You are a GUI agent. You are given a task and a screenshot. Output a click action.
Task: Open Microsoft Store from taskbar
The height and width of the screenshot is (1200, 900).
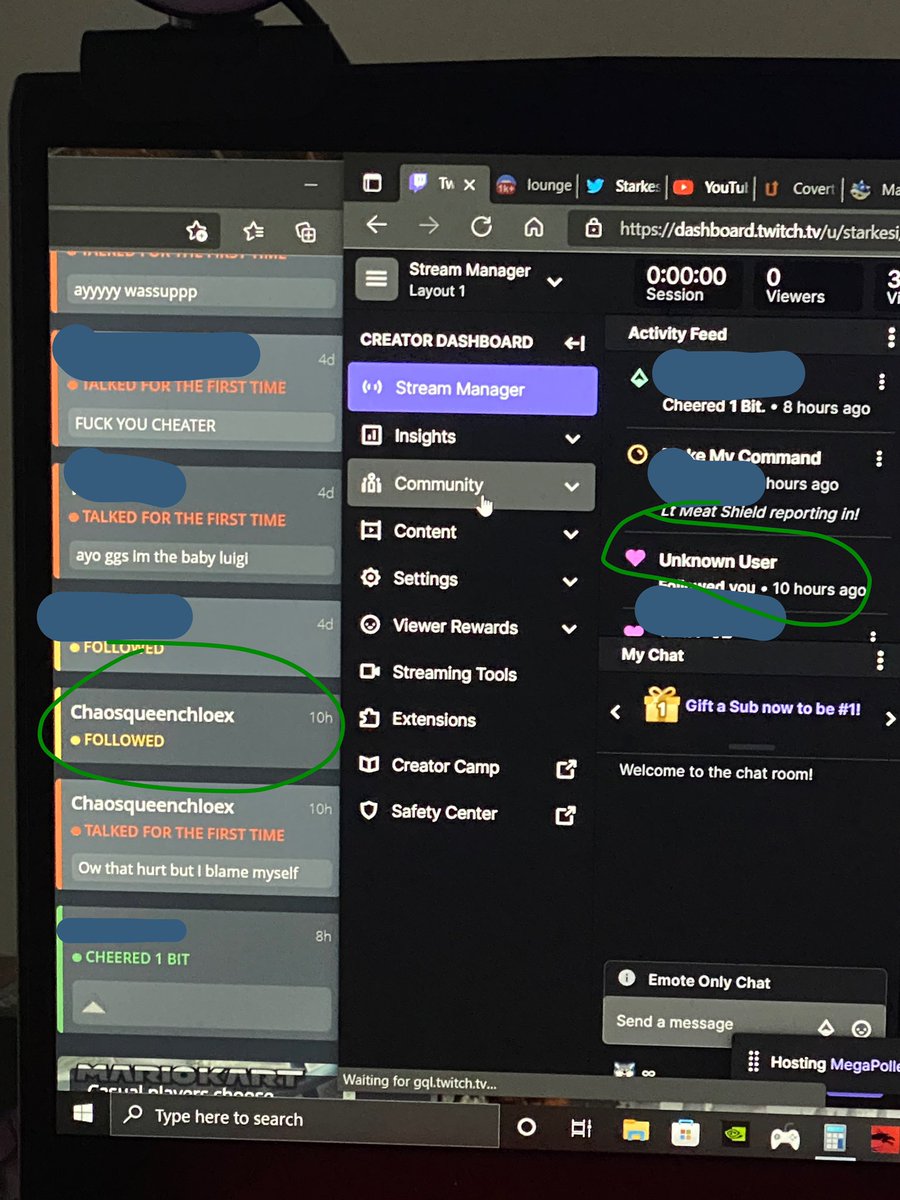point(684,1132)
